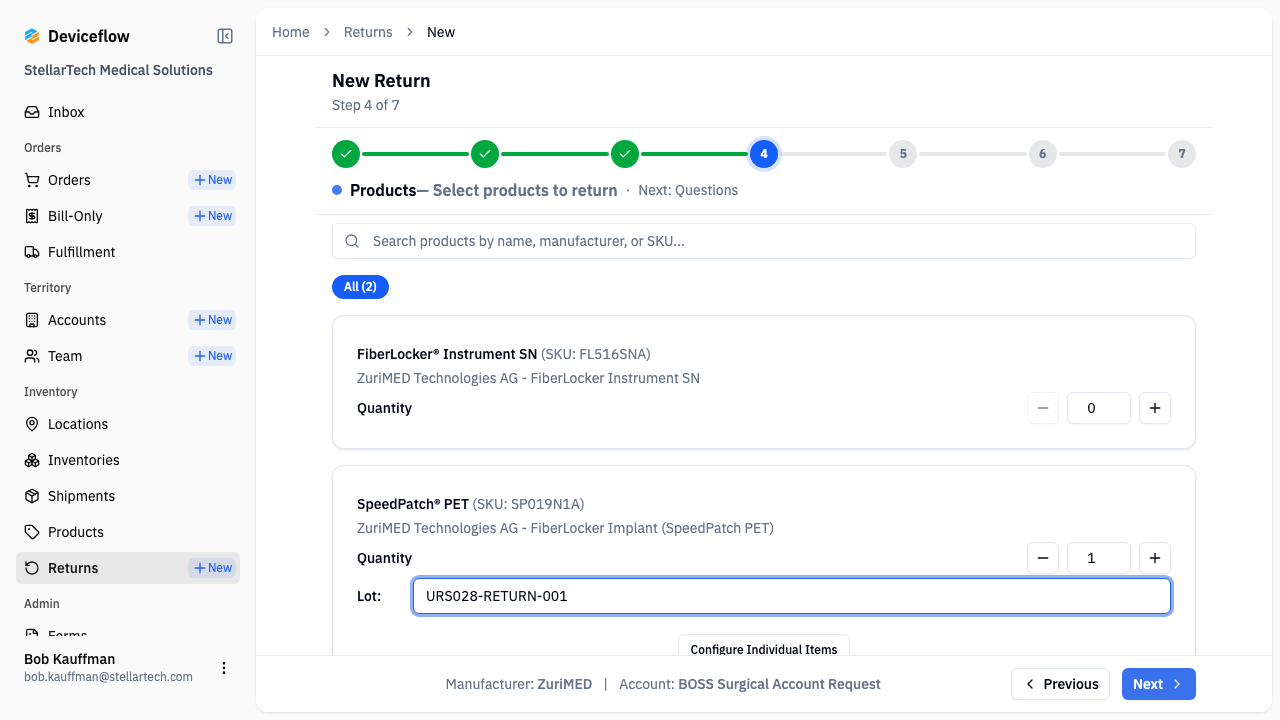This screenshot has width=1280, height=720.
Task: Click the Locations pin icon
Action: (32, 424)
